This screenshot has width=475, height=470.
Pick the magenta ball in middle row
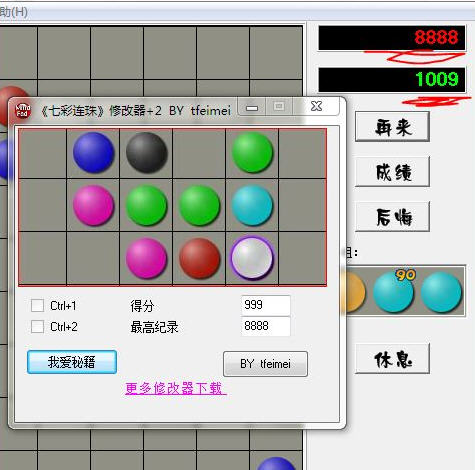tap(93, 205)
